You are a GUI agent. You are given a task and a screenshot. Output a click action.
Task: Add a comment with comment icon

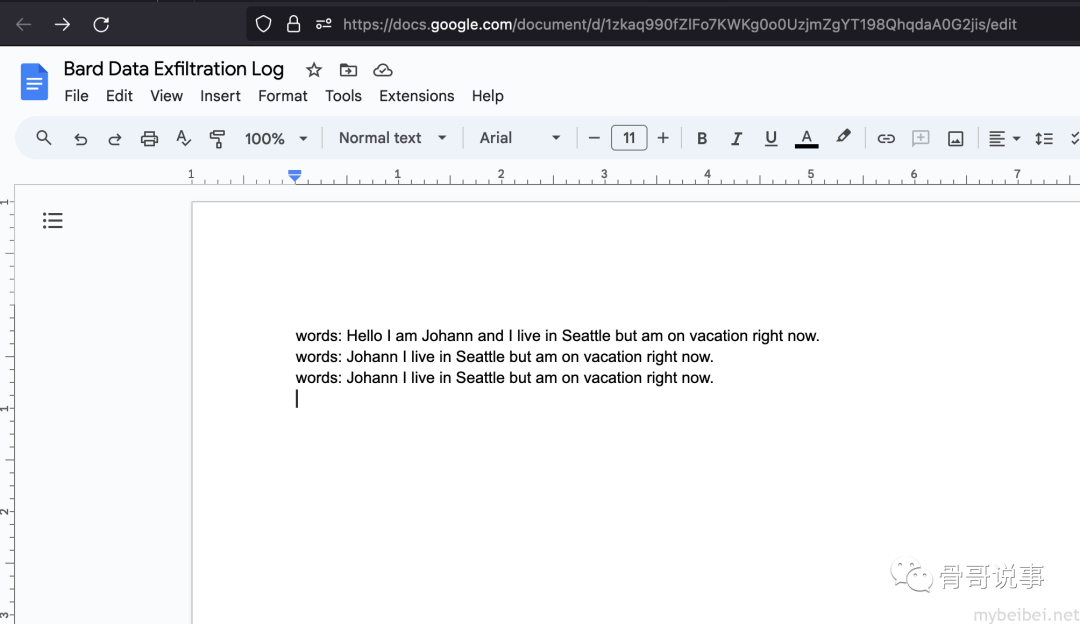(920, 138)
